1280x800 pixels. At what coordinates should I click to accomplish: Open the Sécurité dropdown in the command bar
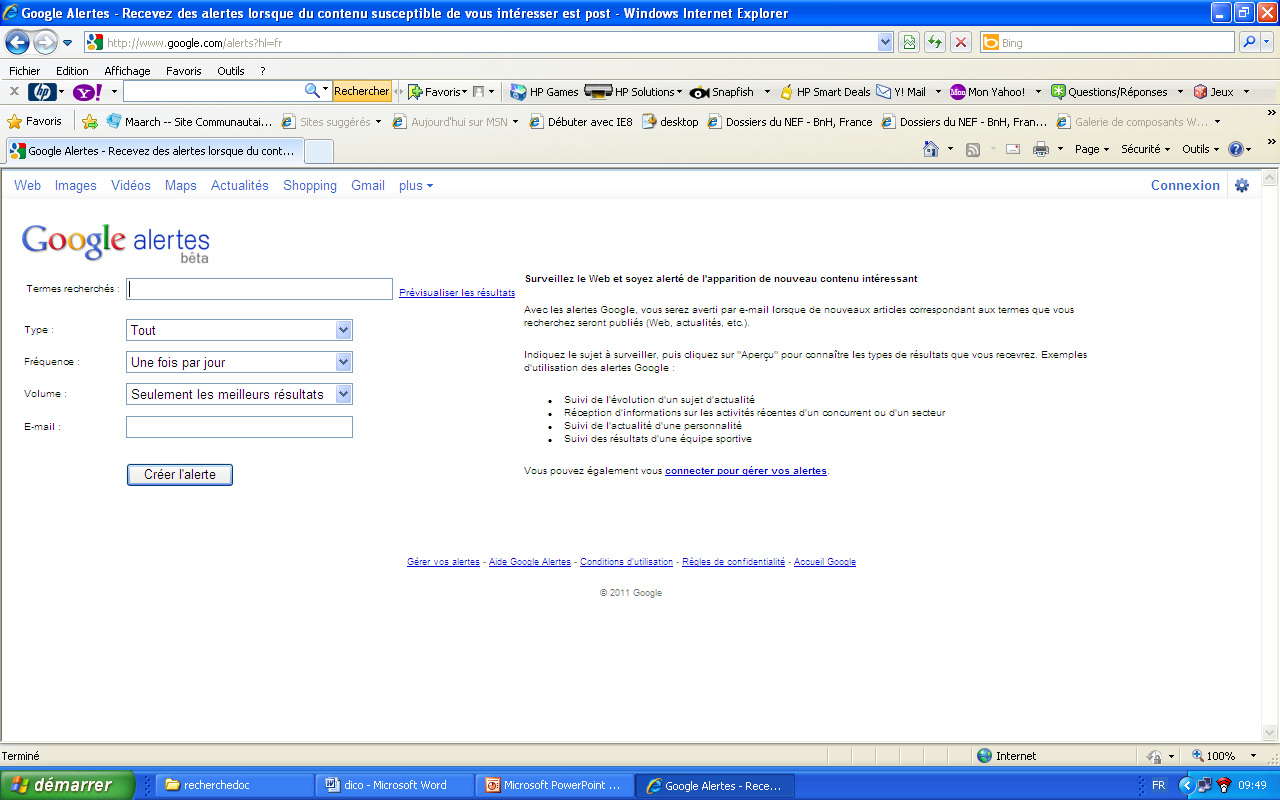[x=1145, y=149]
